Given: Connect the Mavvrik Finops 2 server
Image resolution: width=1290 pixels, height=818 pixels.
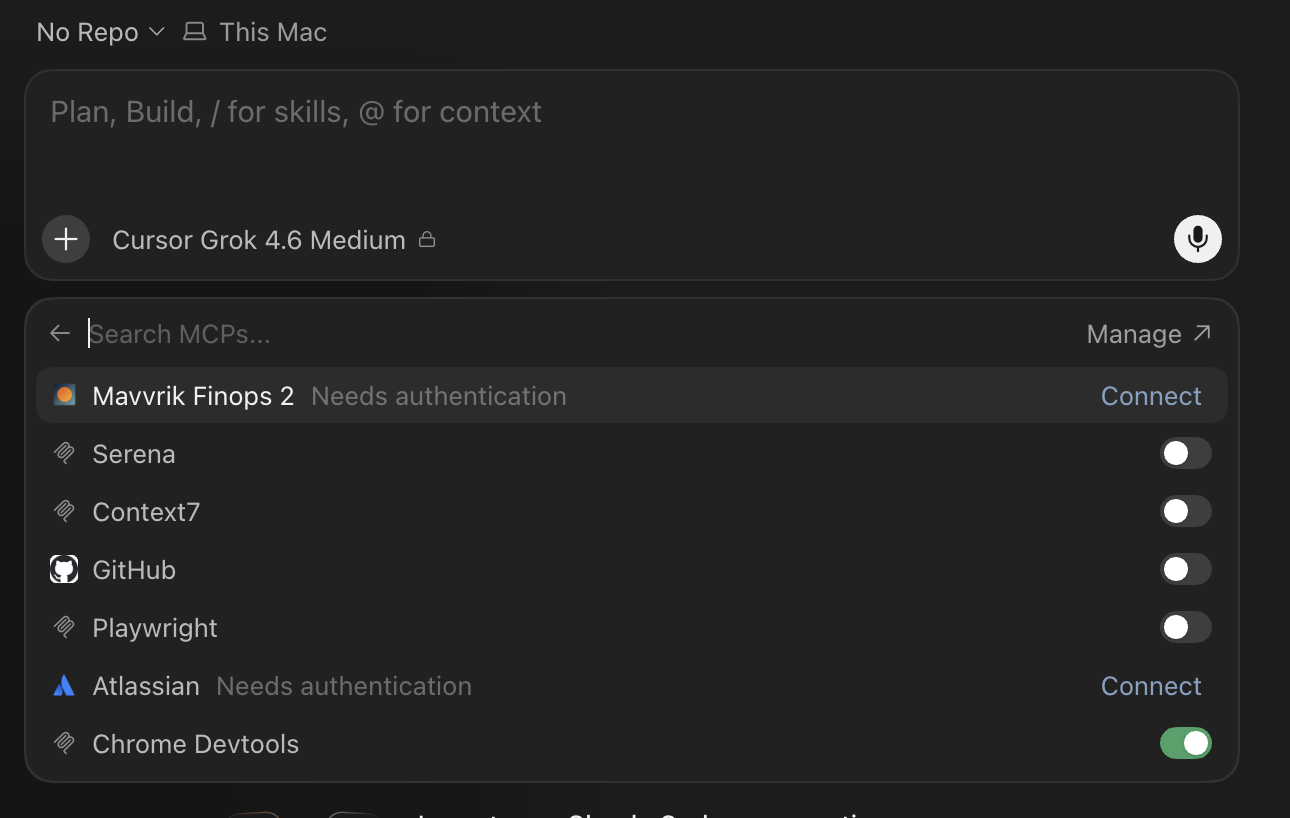Looking at the screenshot, I should pos(1151,396).
